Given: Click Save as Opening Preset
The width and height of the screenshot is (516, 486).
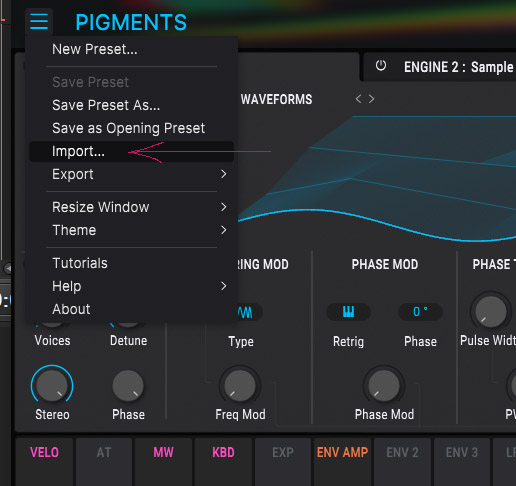Looking at the screenshot, I should point(131,128).
